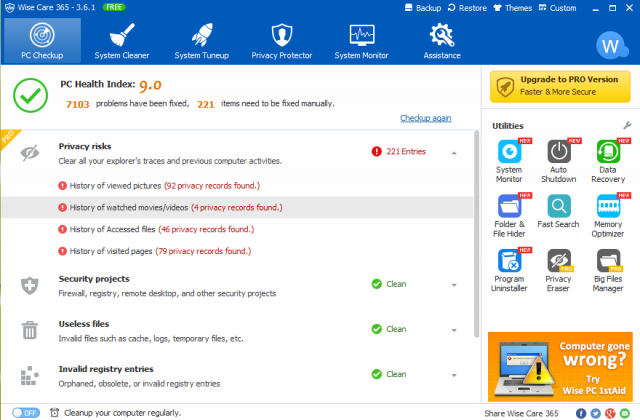Expand the Invalid registry entries section
Viewport: 640px width, 420px height.
(454, 375)
